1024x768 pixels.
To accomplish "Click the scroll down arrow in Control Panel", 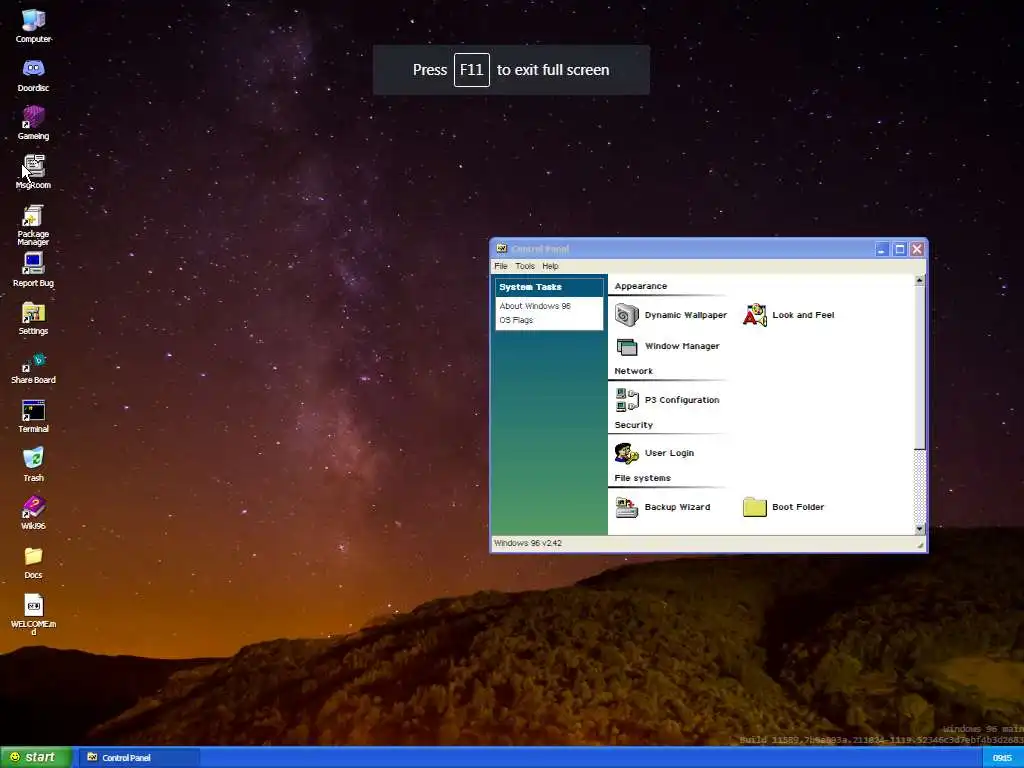I will pos(920,529).
